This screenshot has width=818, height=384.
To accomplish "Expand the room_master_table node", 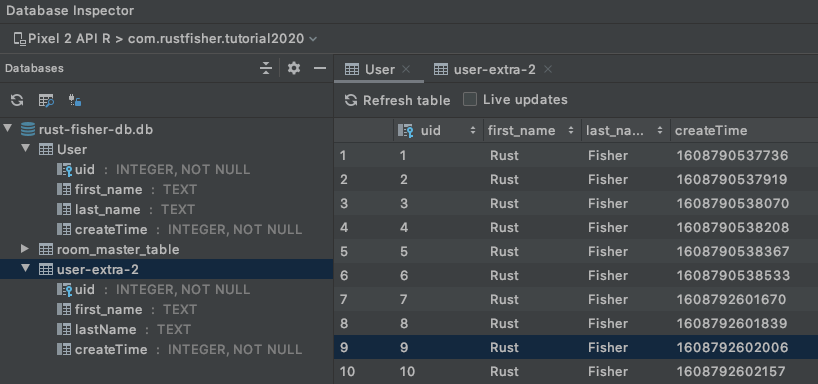I will pos(25,249).
